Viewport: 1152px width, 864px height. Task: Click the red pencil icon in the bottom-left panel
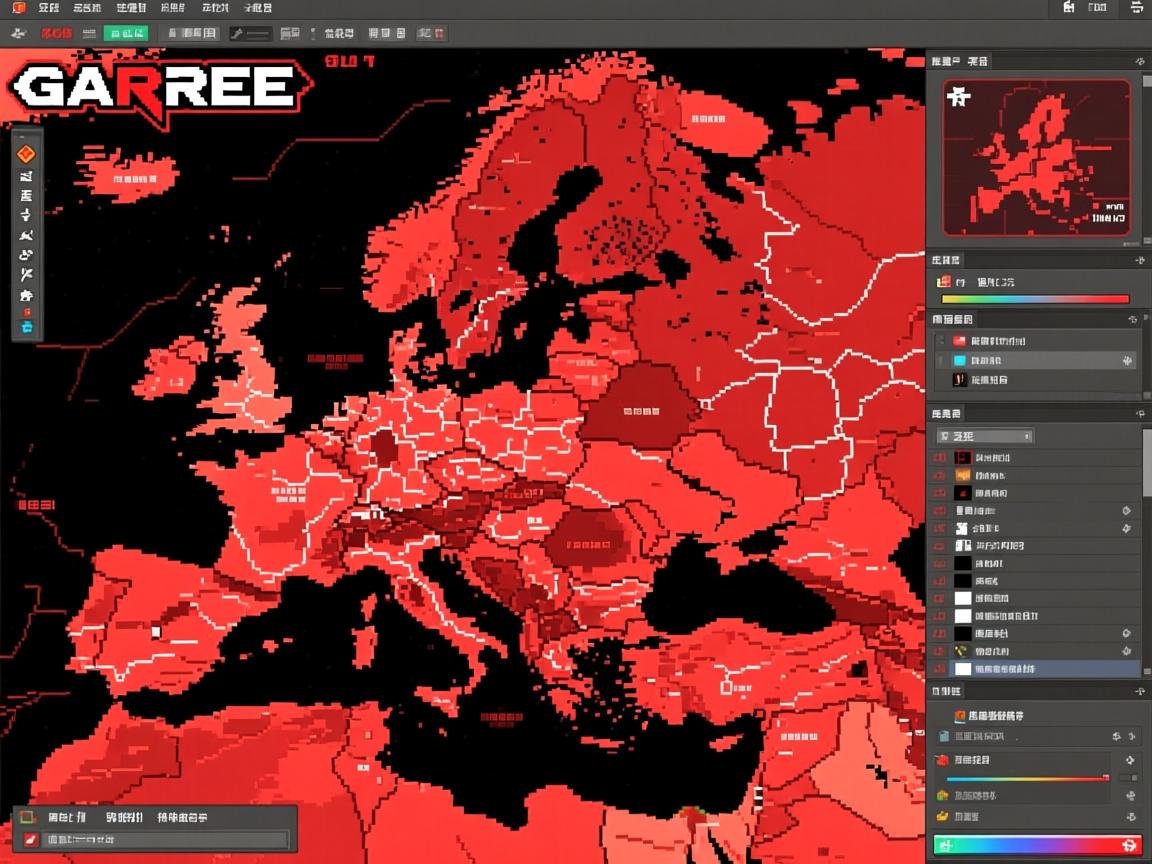[x=30, y=840]
